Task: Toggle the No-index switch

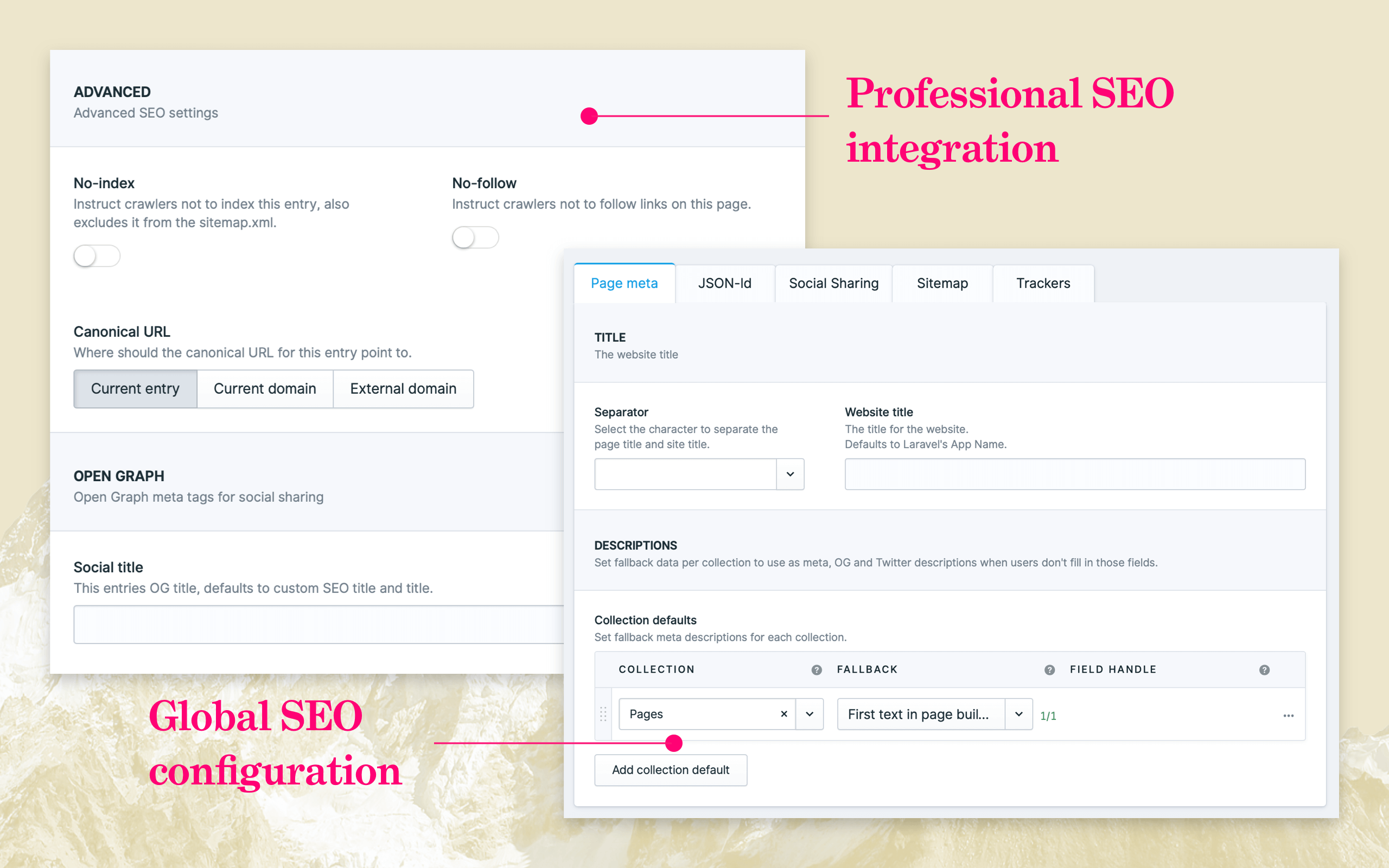Action: [x=97, y=256]
